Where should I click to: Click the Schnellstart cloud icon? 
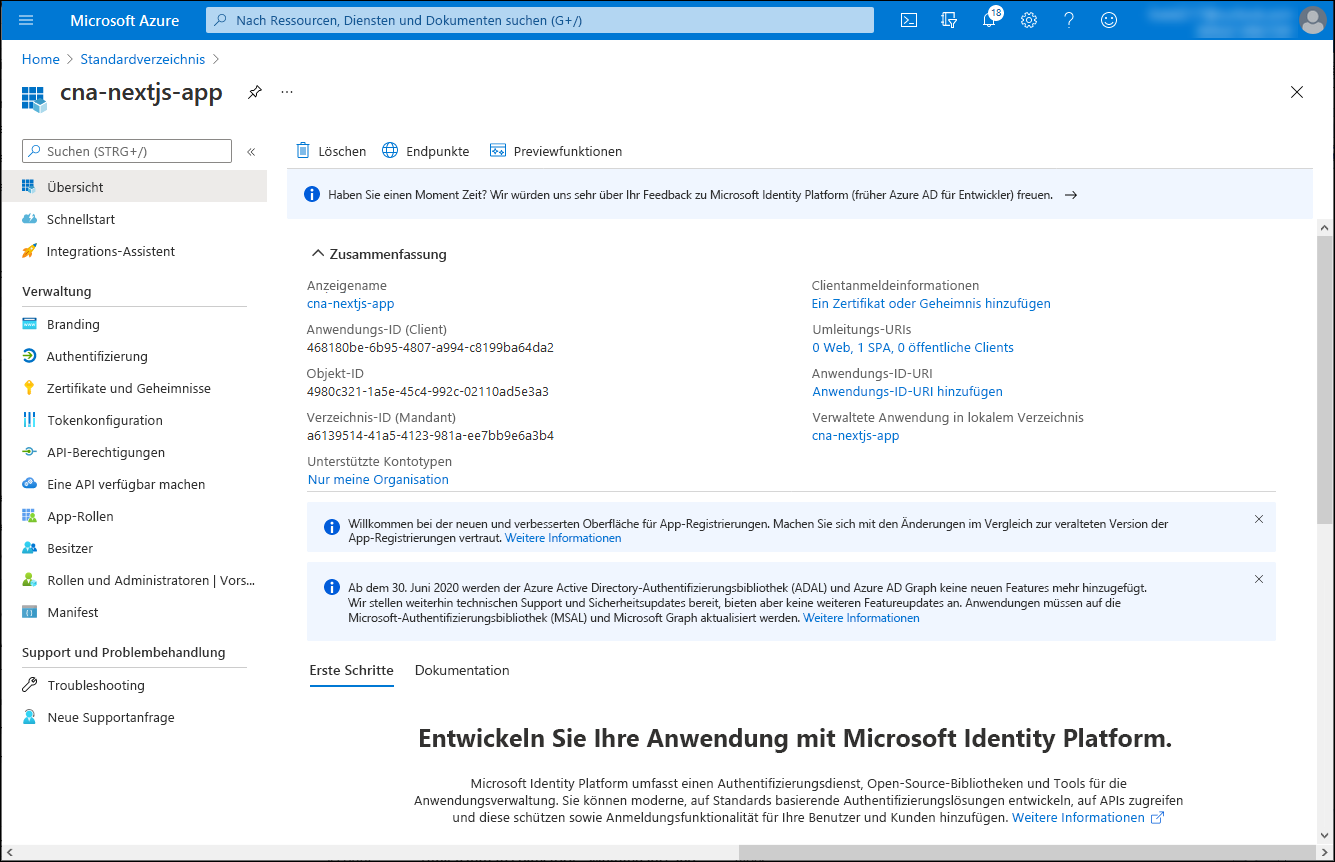coord(29,219)
